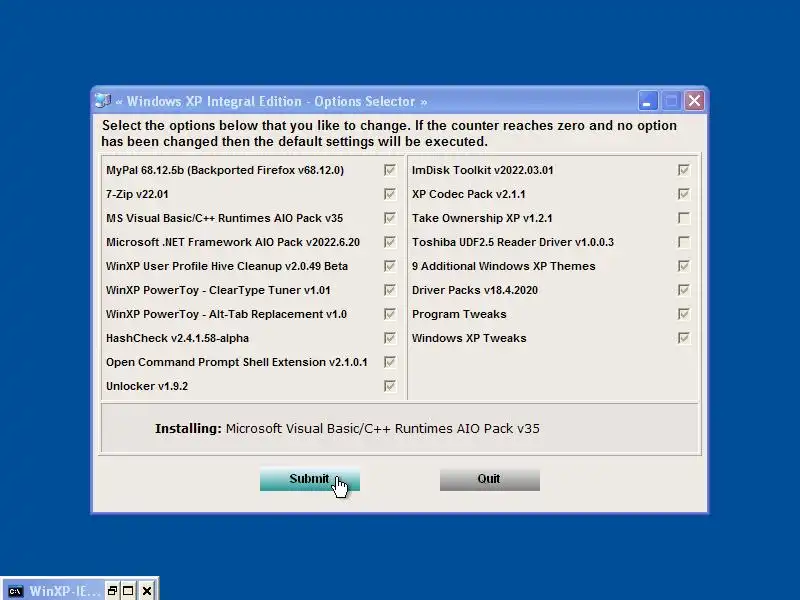Click 'Open Command Prompt Shell Extension v2.1.0.1' label
800x600 pixels.
click(x=237, y=362)
